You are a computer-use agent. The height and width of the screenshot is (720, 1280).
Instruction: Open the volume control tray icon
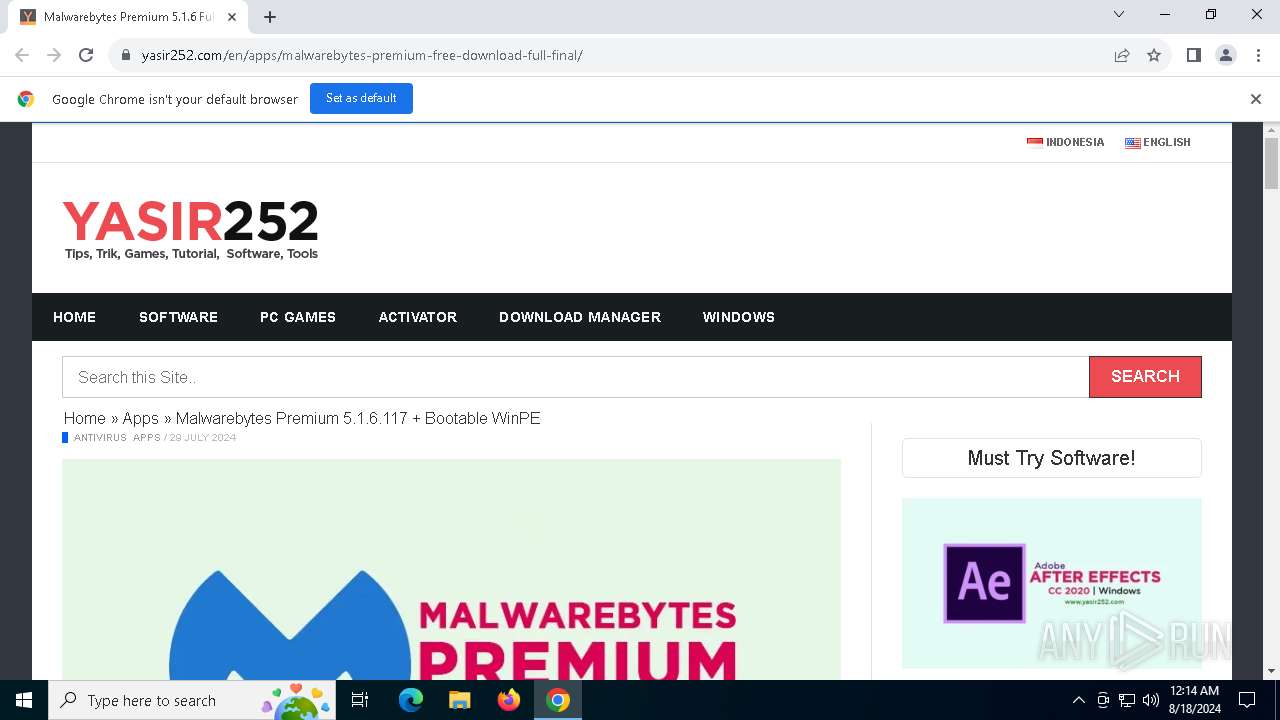(x=1150, y=700)
